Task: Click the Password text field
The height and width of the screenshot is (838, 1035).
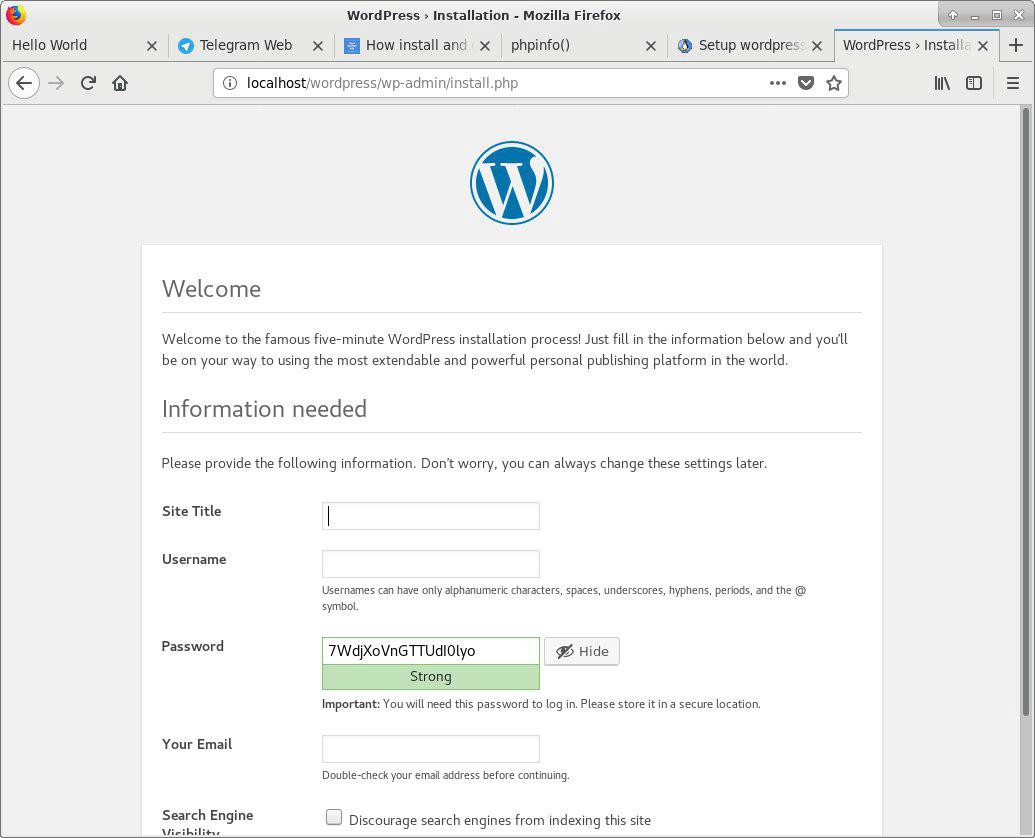Action: click(430, 651)
